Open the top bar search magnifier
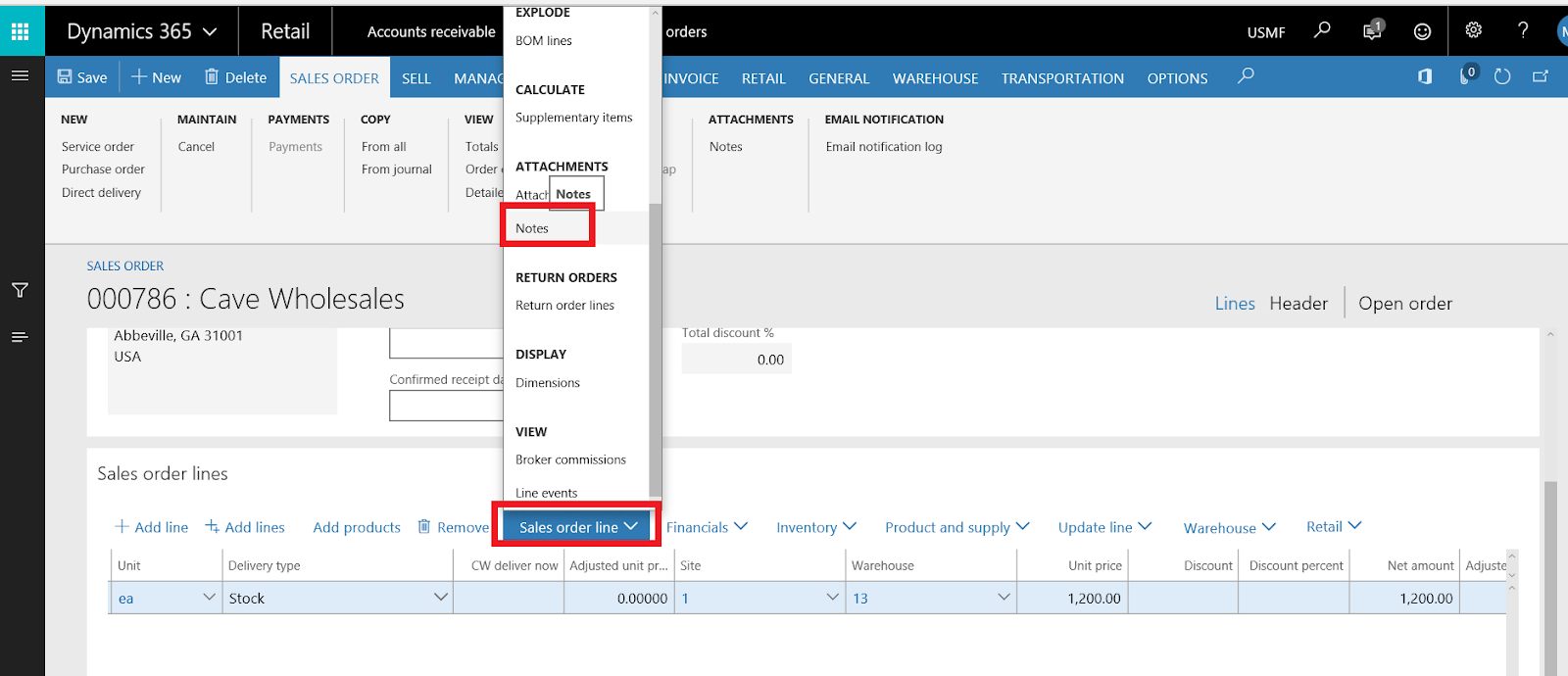1568x676 pixels. [1322, 30]
